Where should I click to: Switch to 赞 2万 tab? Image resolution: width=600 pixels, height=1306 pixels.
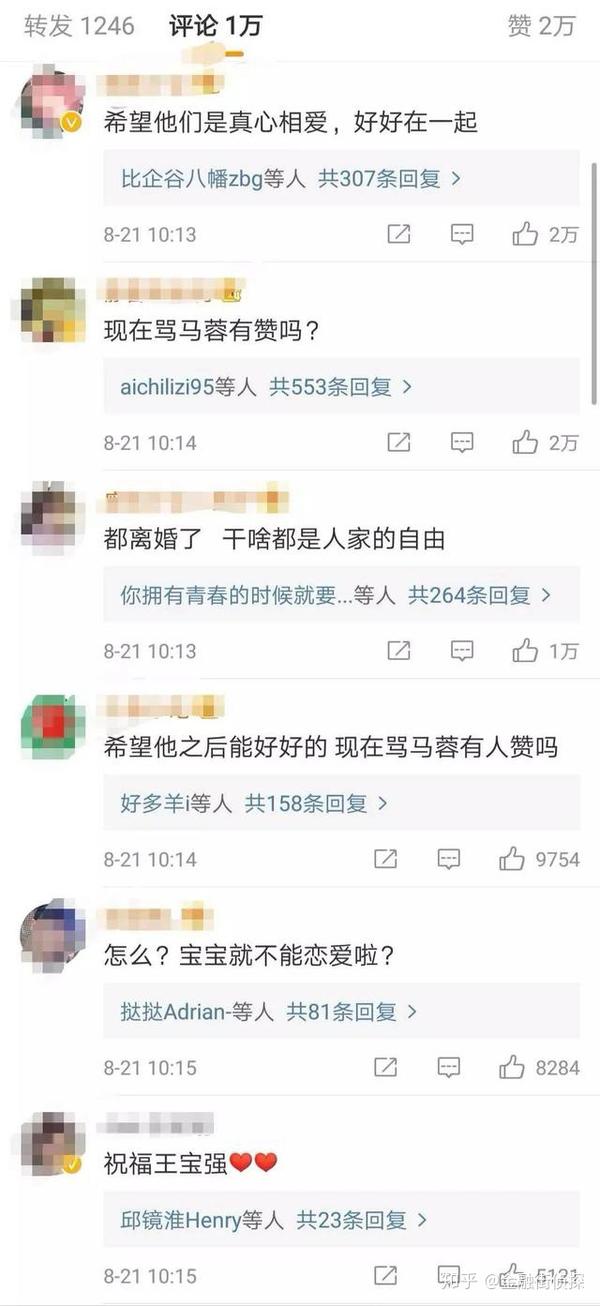pos(541,26)
